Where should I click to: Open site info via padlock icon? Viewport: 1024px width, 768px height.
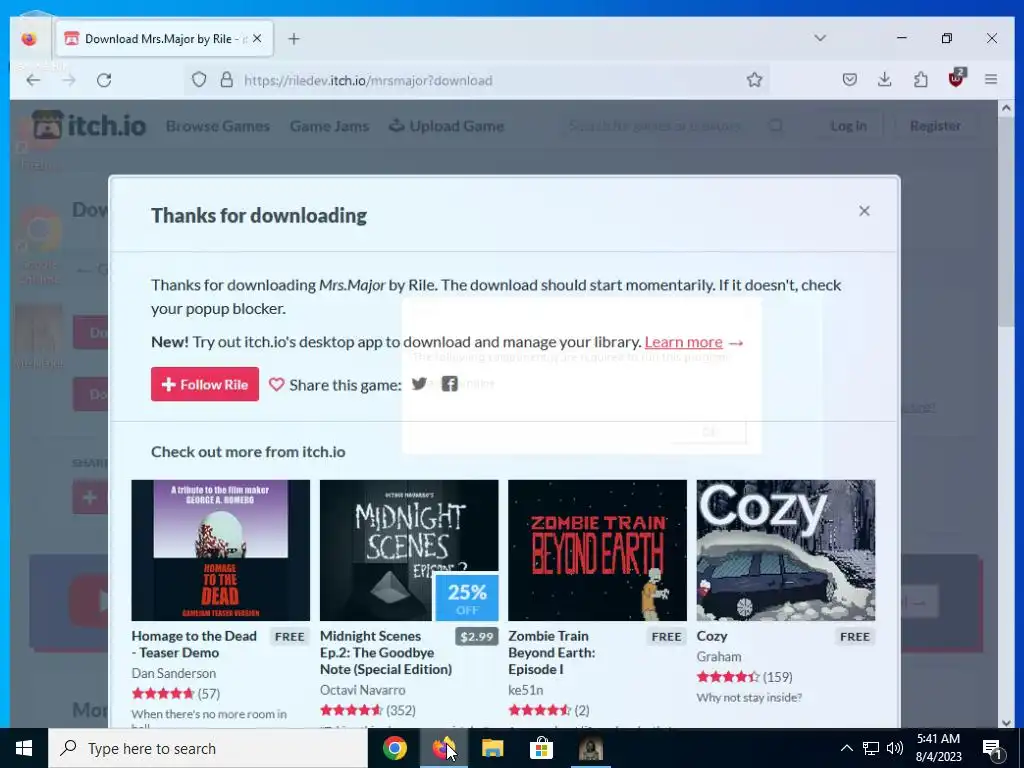tap(227, 80)
